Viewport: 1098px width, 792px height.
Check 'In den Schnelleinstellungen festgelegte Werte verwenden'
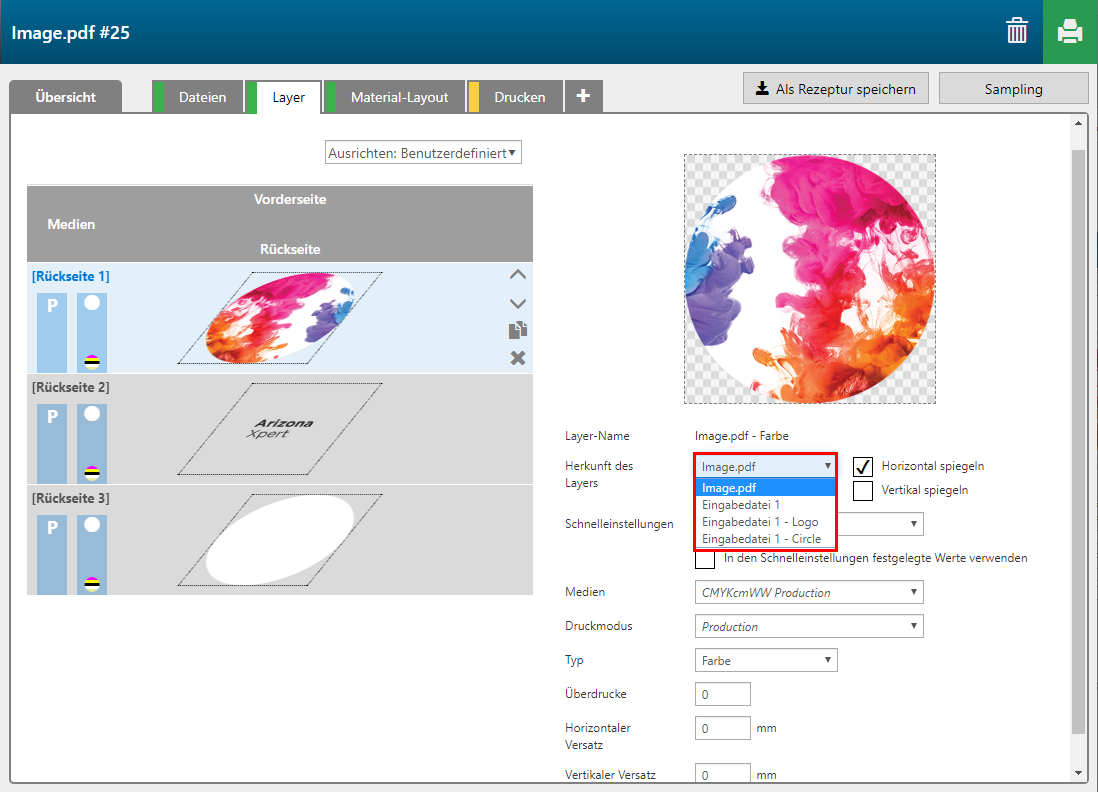[x=705, y=559]
